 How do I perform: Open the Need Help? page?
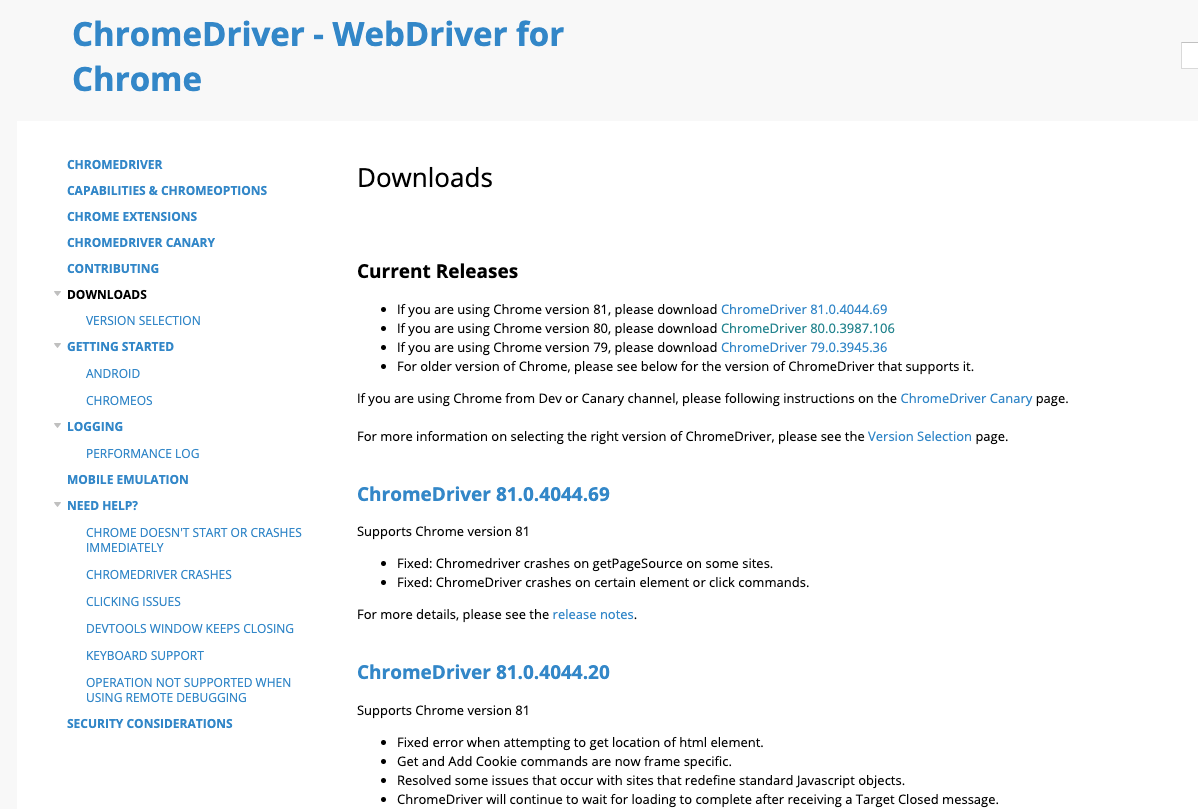tap(102, 505)
